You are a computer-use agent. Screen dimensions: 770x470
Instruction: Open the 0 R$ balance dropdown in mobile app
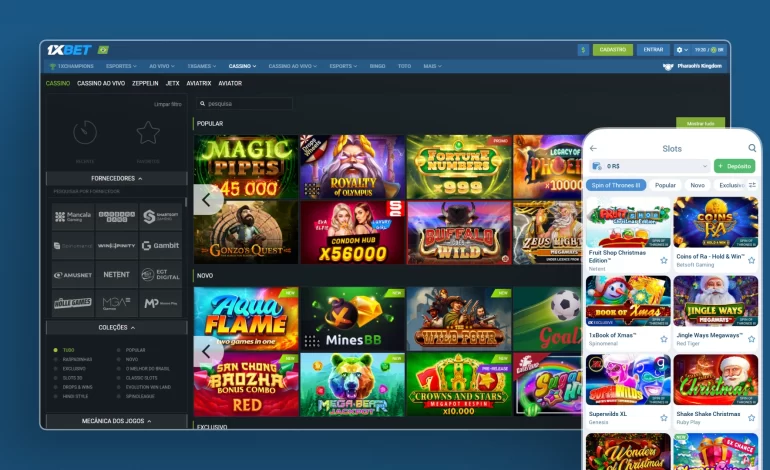coord(650,166)
